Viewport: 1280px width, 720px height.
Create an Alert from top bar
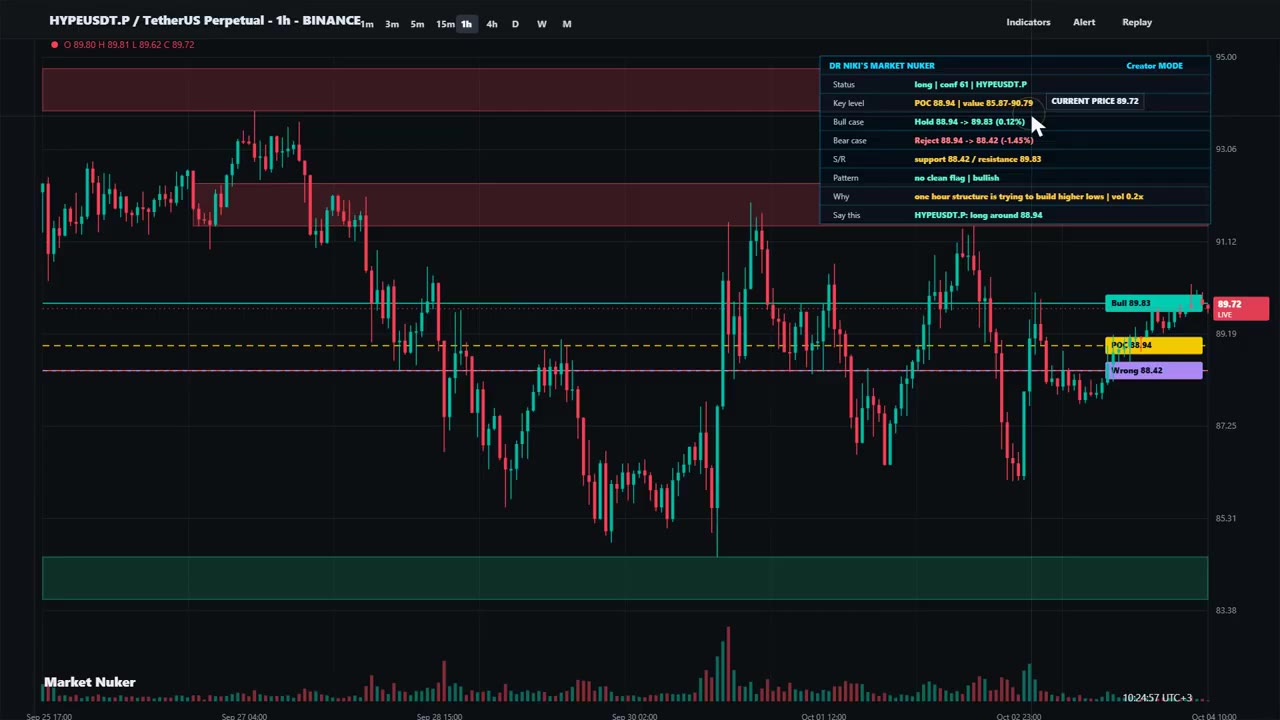click(x=1084, y=22)
